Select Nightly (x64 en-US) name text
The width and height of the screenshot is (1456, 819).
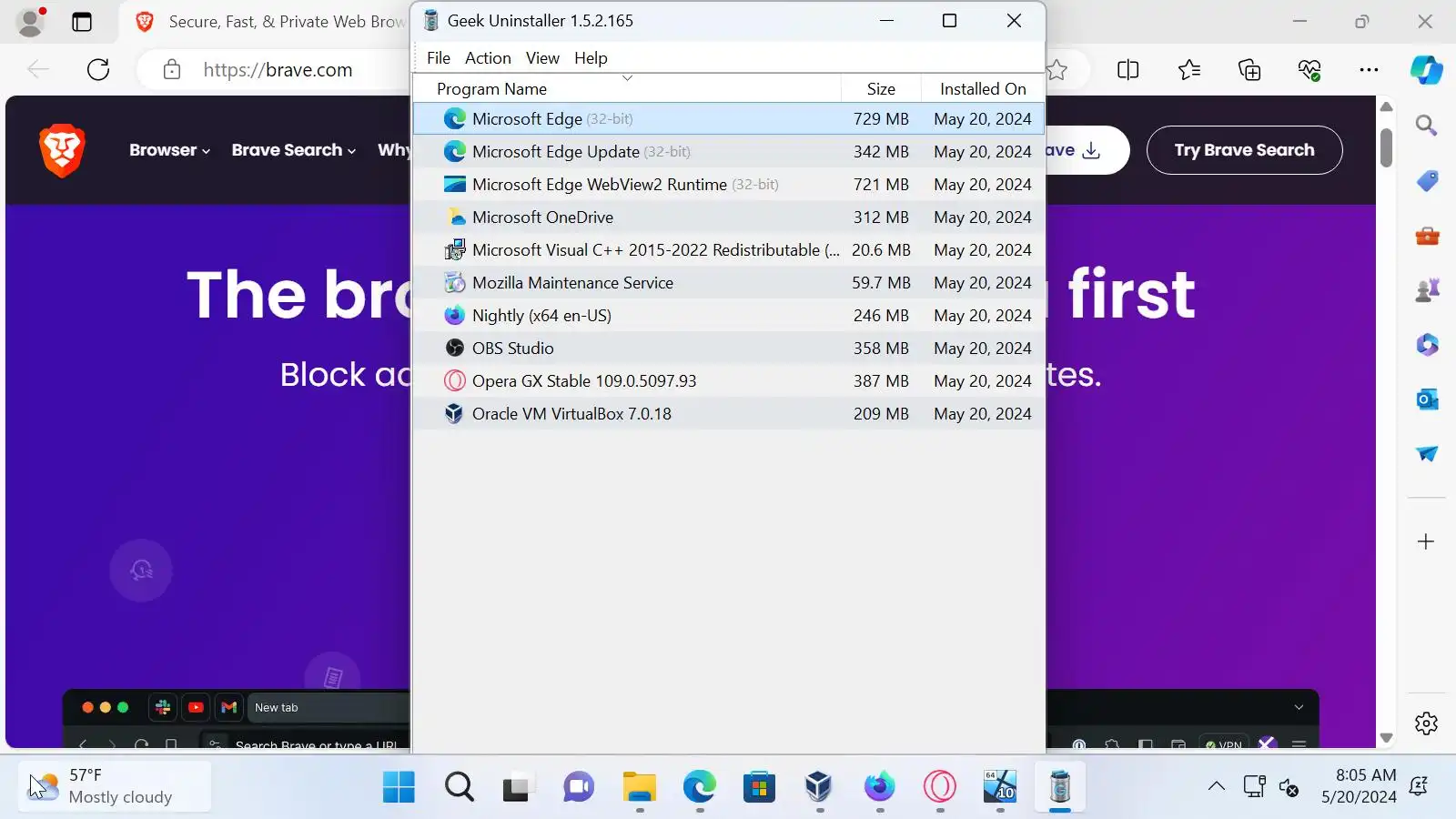(x=541, y=316)
